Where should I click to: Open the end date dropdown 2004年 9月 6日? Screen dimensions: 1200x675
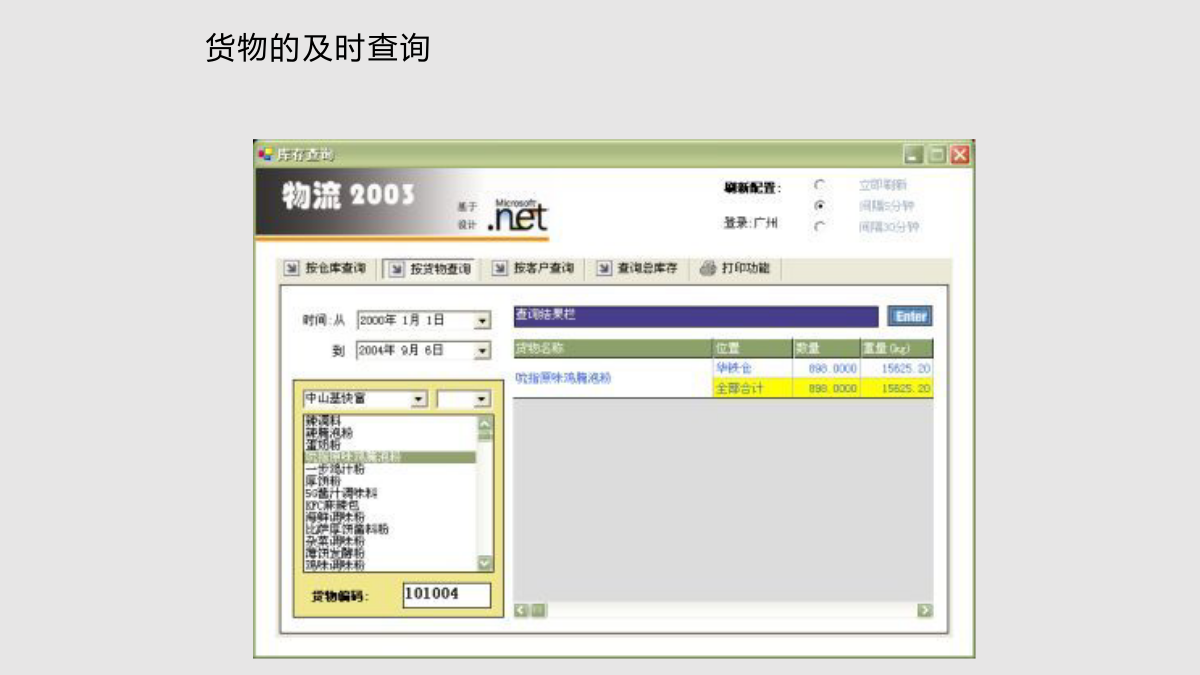tap(482, 351)
